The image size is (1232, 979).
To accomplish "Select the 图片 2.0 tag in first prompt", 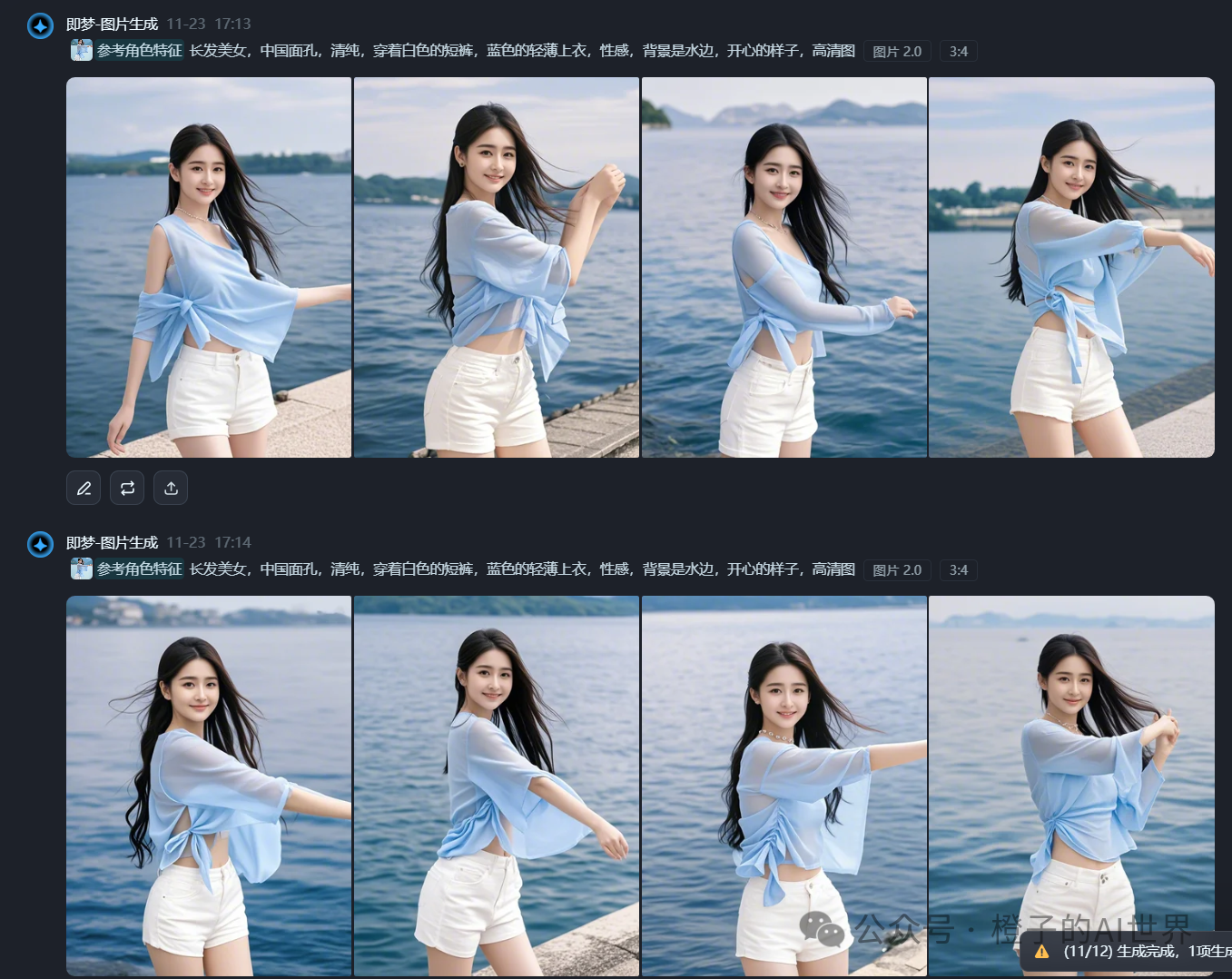I will click(x=896, y=52).
